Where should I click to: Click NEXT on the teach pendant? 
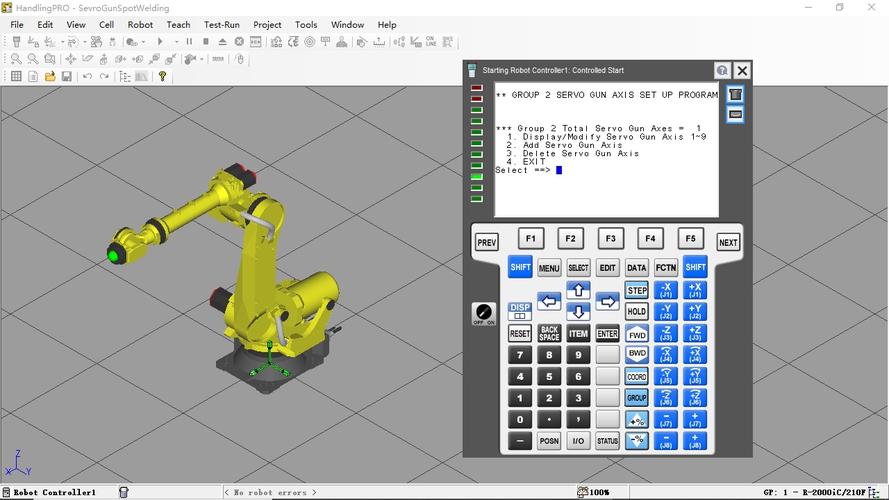click(x=728, y=243)
